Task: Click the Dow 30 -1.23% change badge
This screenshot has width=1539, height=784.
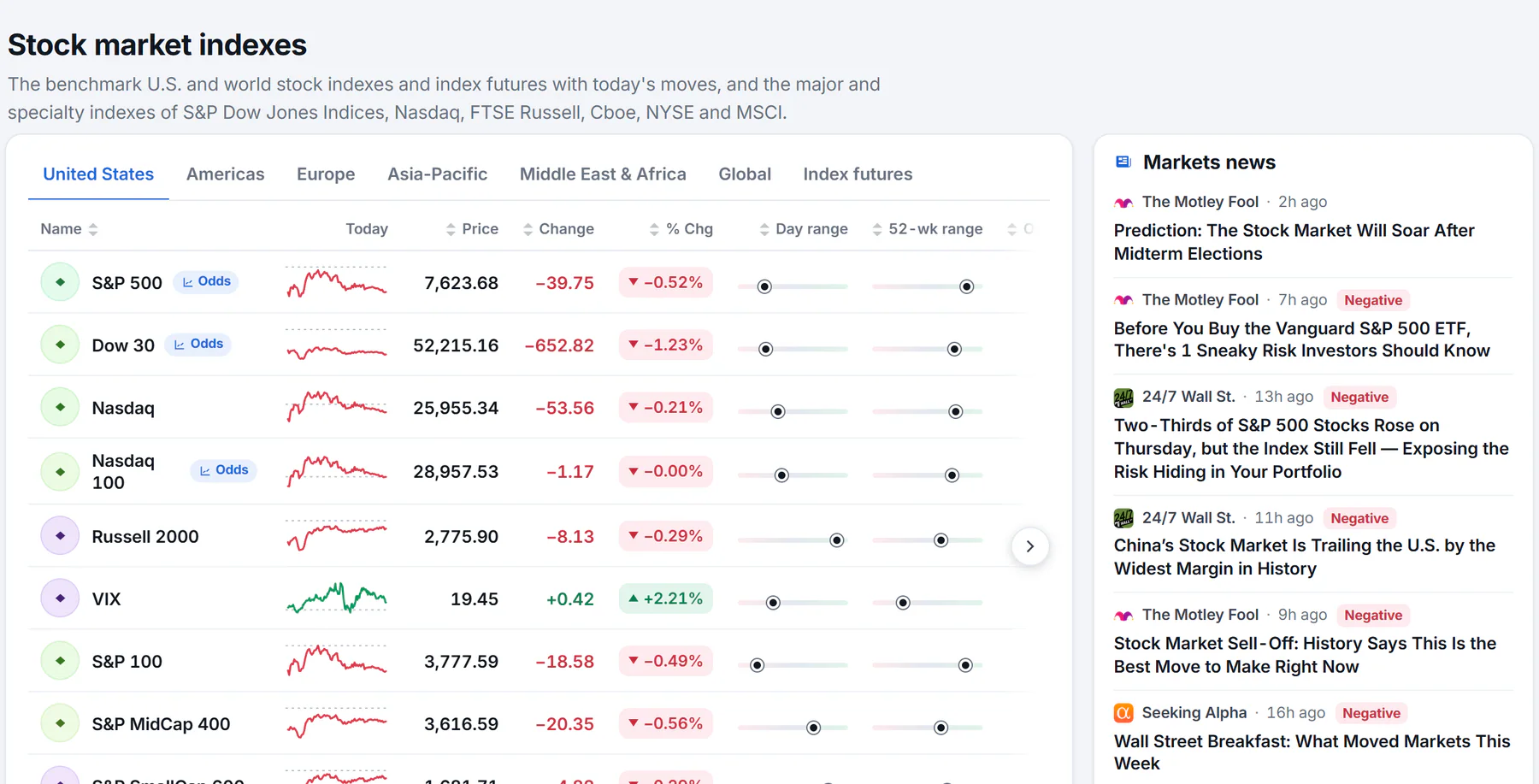Action: tap(665, 345)
